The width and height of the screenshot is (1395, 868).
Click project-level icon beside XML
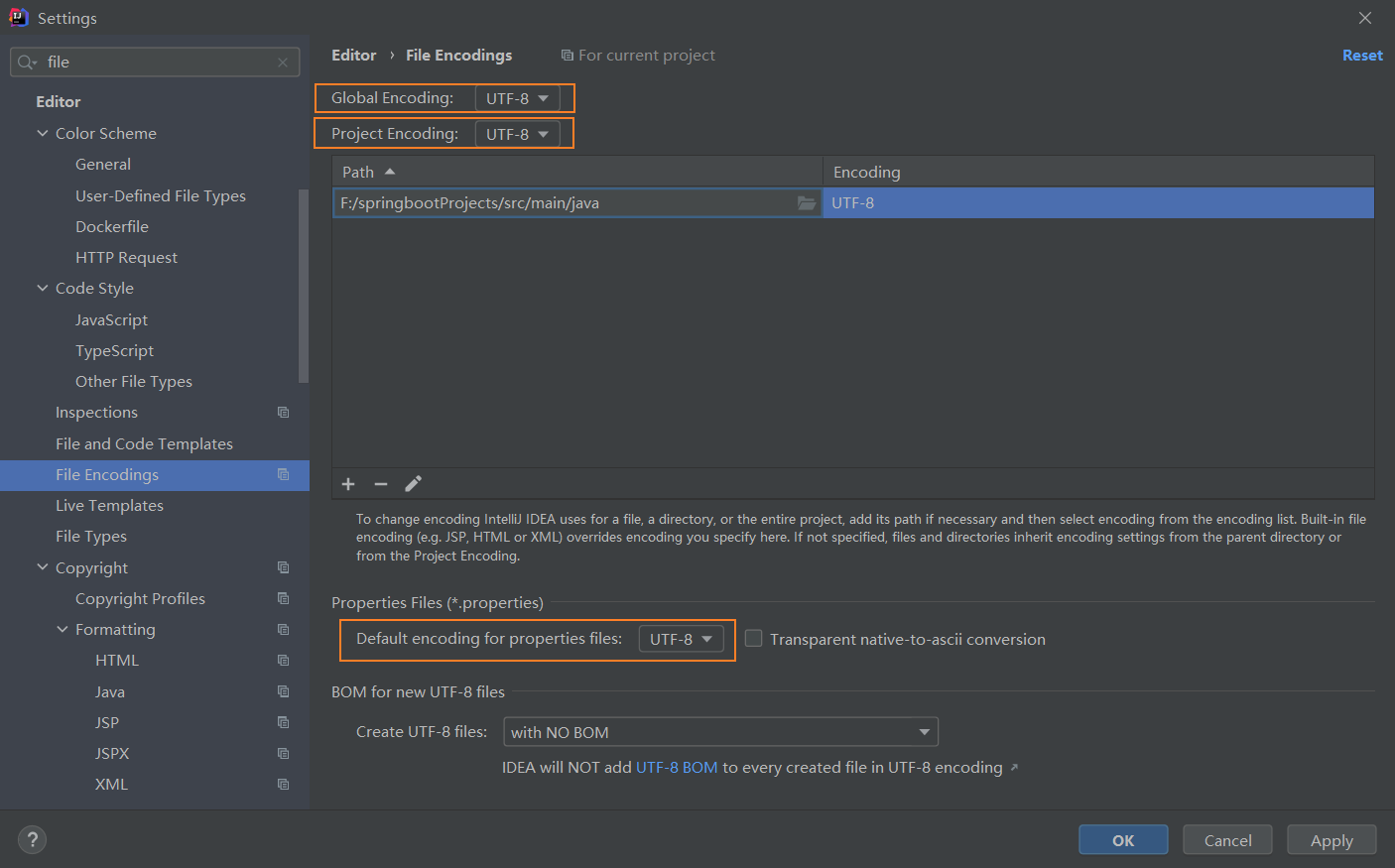tap(283, 785)
